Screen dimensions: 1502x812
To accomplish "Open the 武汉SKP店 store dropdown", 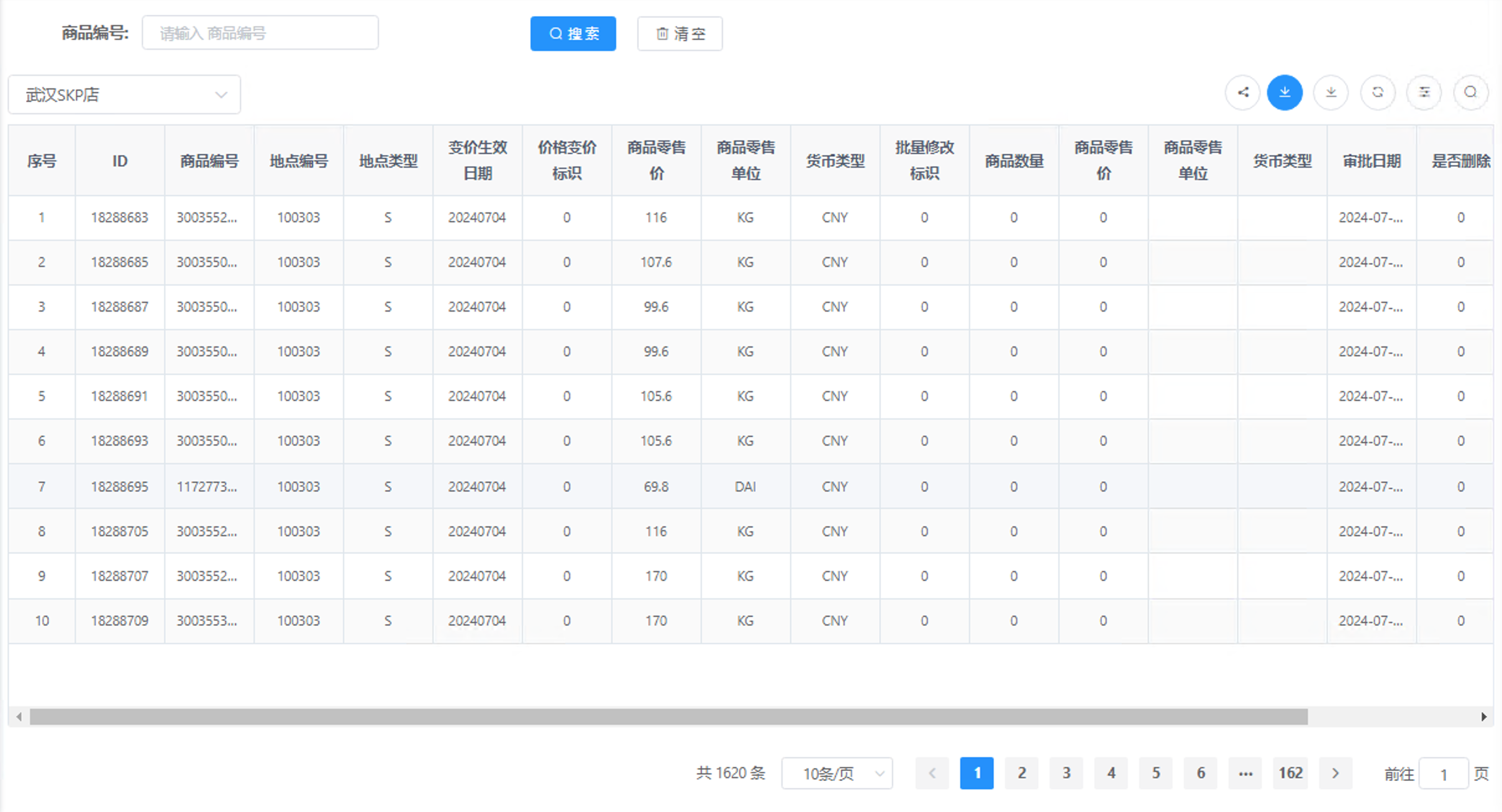I will coord(124,94).
